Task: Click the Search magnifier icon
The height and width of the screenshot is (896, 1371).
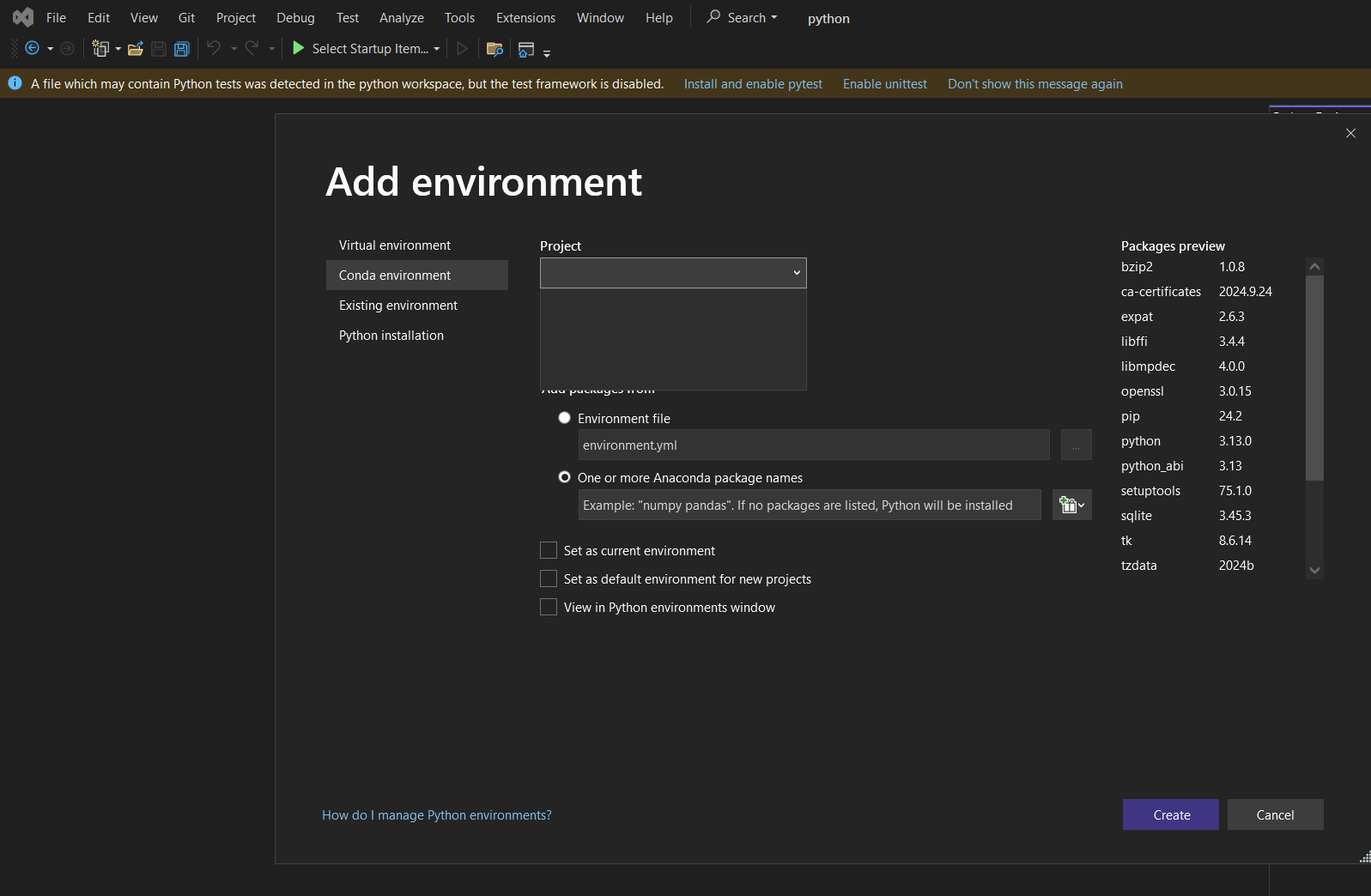Action: pos(713,16)
